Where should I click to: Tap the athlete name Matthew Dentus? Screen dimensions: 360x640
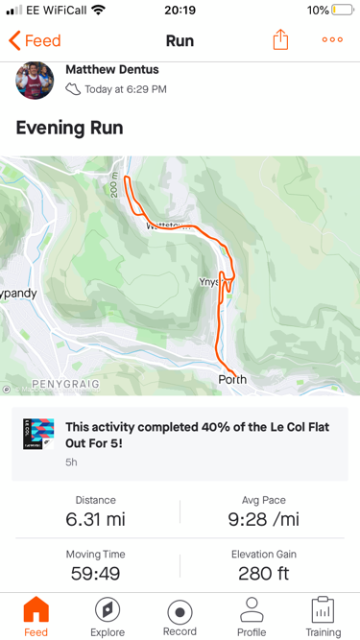point(112,69)
